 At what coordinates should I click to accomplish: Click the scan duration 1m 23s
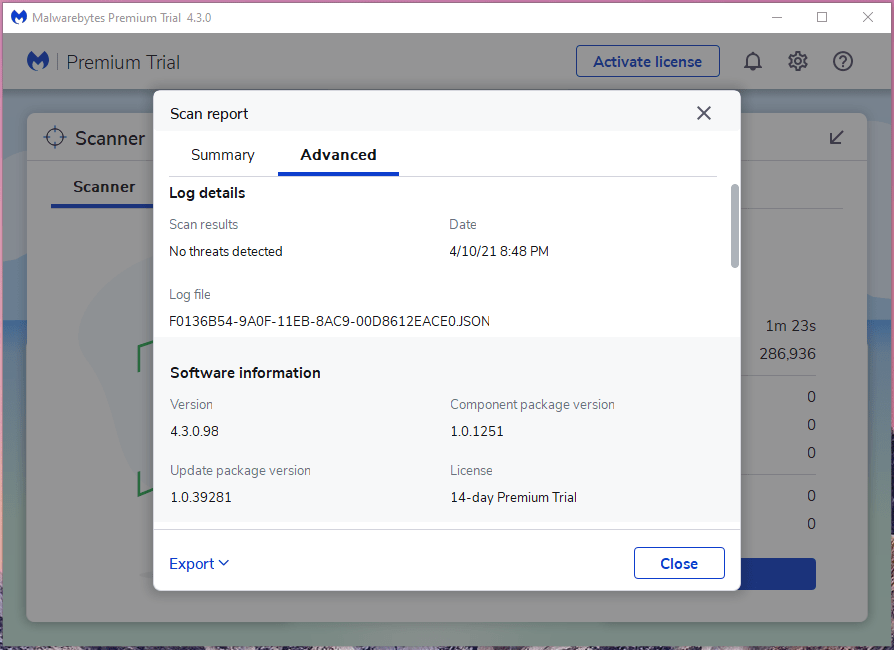(791, 326)
